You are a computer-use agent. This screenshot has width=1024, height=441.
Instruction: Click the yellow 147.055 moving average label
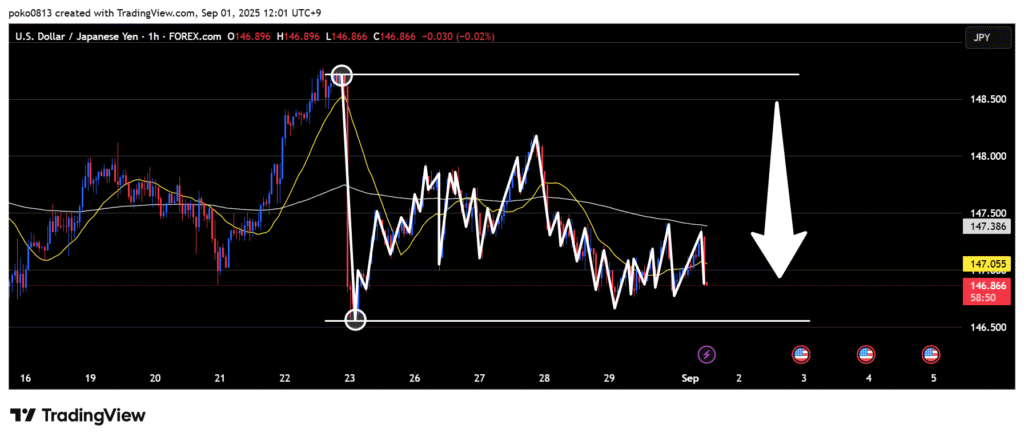coord(984,264)
